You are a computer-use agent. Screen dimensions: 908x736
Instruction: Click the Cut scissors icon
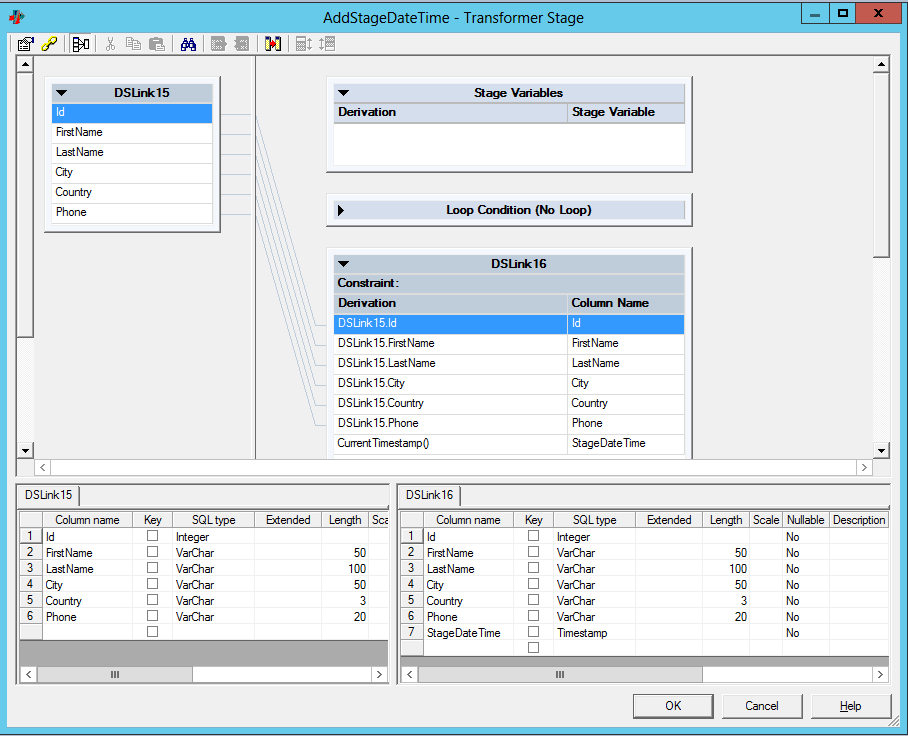[x=110, y=44]
